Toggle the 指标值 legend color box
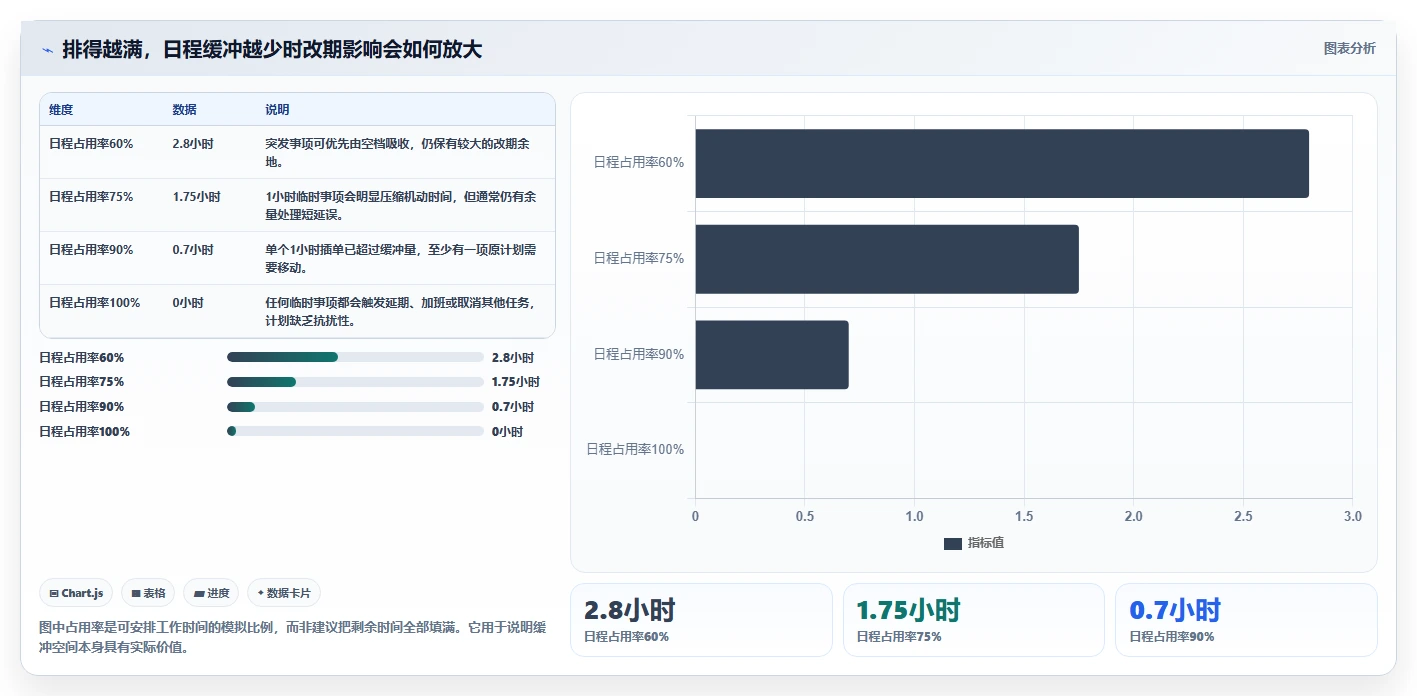1417x696 pixels. [953, 543]
